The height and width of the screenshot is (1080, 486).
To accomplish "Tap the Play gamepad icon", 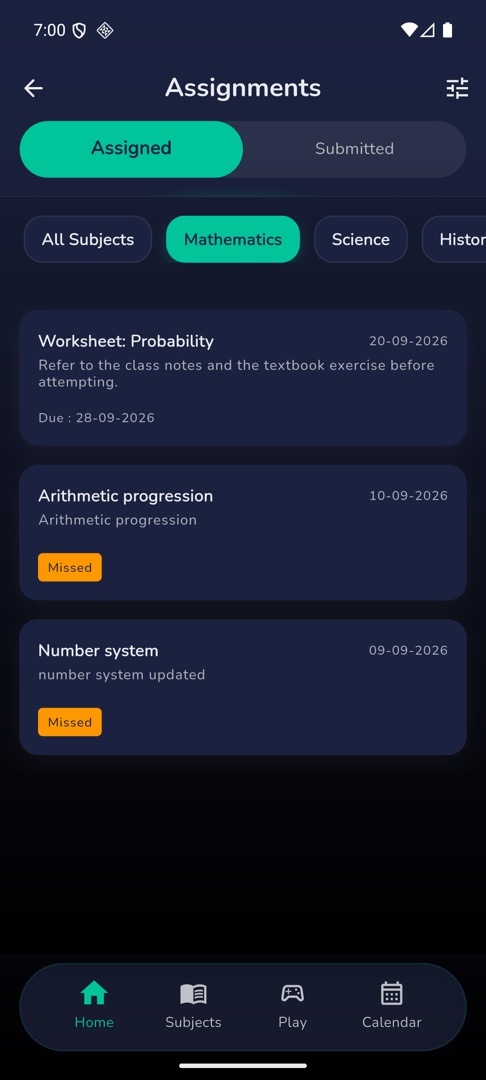I will click(293, 993).
